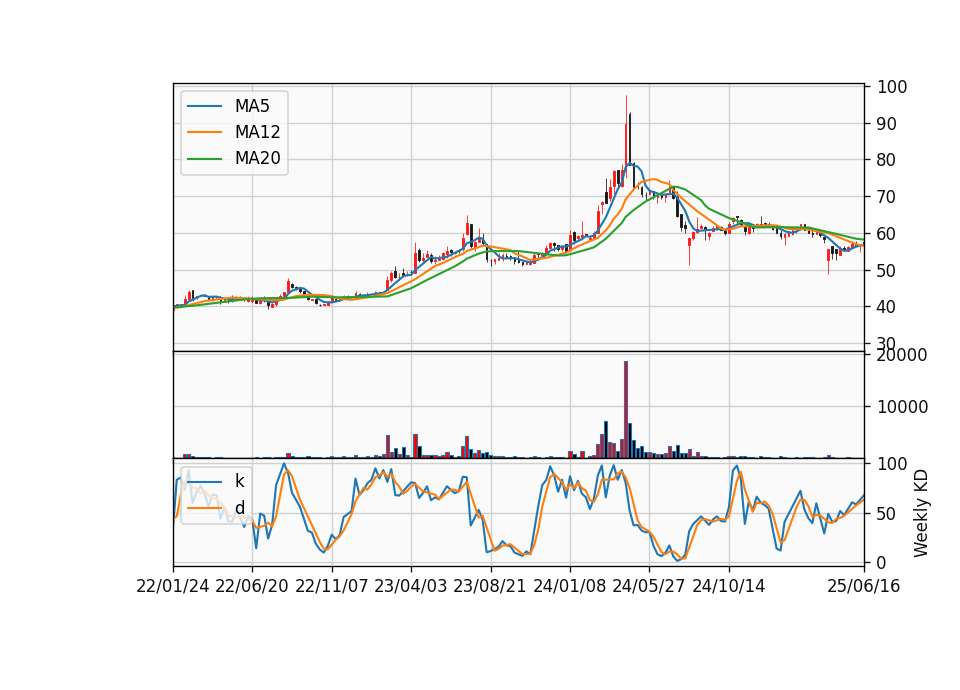Click the 22/11/07 date tick label
Screen dimensions: 960x690
[332, 586]
